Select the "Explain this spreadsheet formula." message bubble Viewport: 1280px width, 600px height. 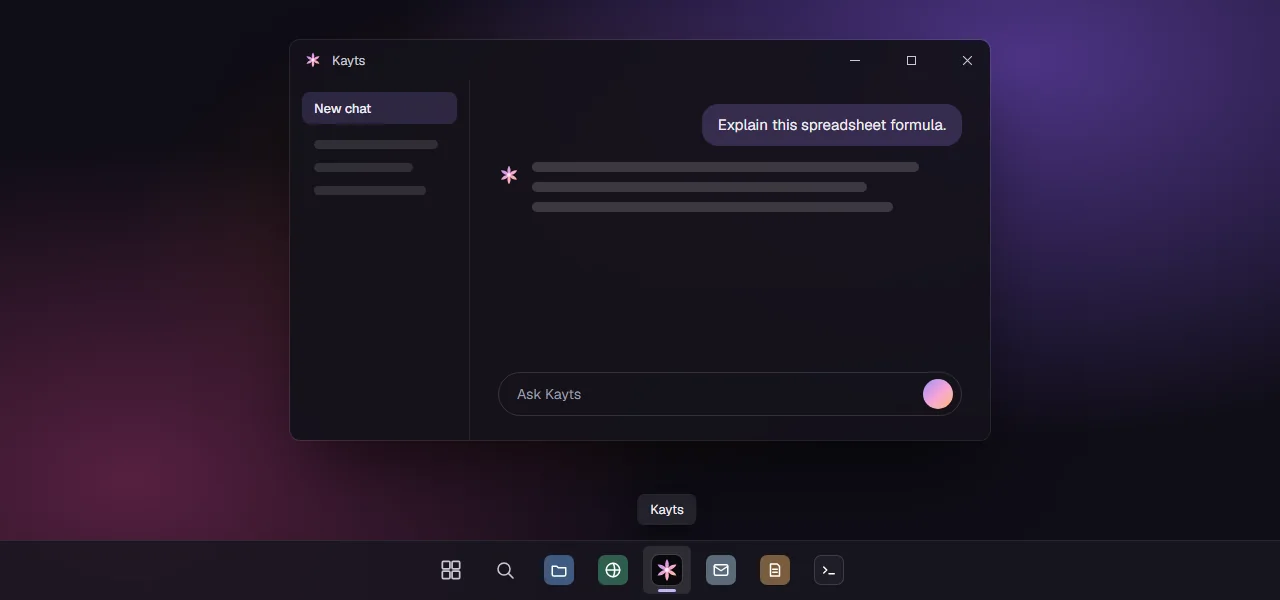[x=832, y=125]
